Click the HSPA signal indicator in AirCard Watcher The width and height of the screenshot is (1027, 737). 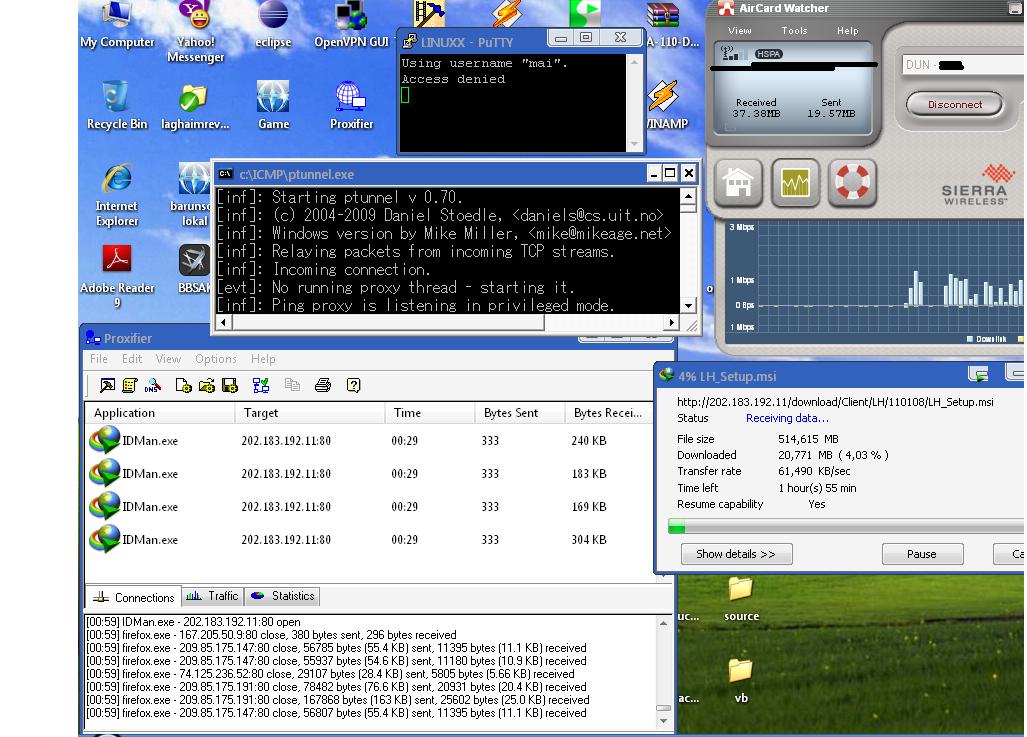768,54
